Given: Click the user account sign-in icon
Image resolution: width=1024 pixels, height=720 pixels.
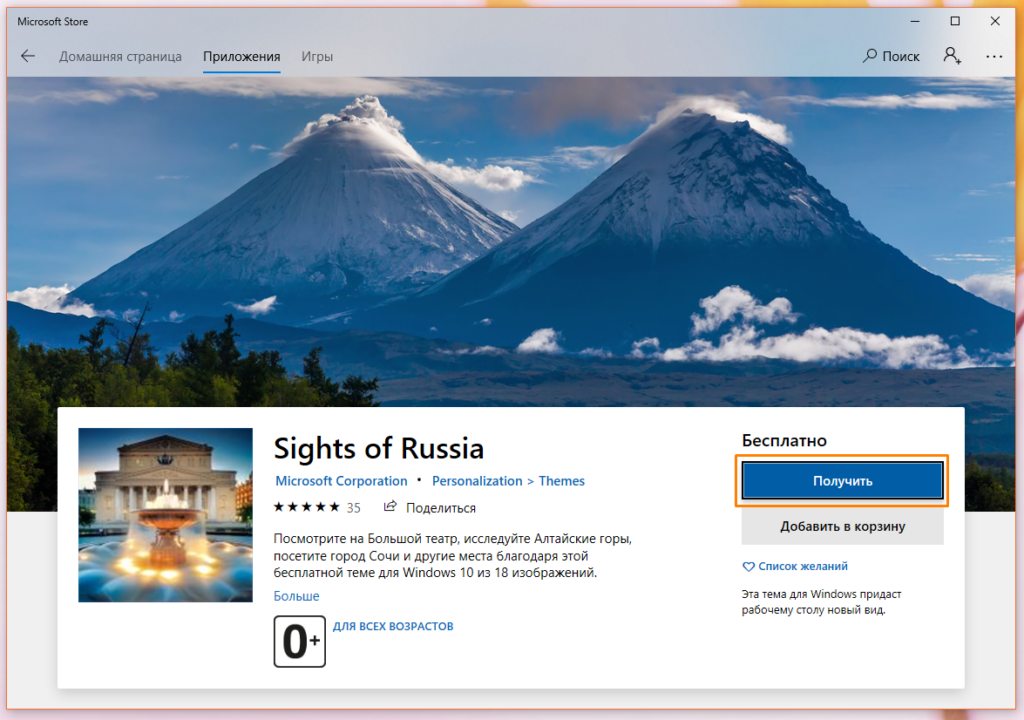Looking at the screenshot, I should (952, 56).
